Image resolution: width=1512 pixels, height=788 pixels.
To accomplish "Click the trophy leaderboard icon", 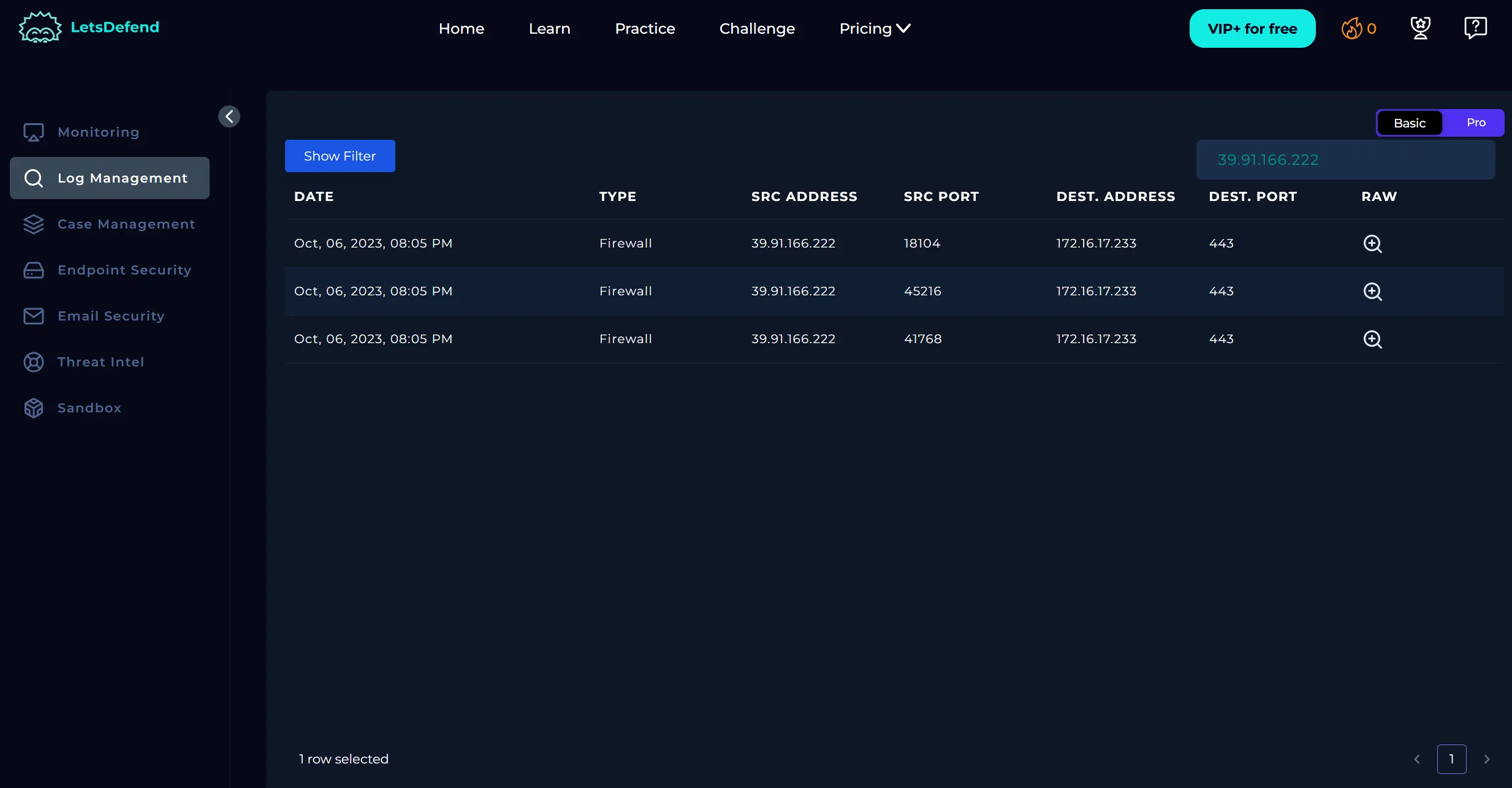I will pyautogui.click(x=1420, y=28).
